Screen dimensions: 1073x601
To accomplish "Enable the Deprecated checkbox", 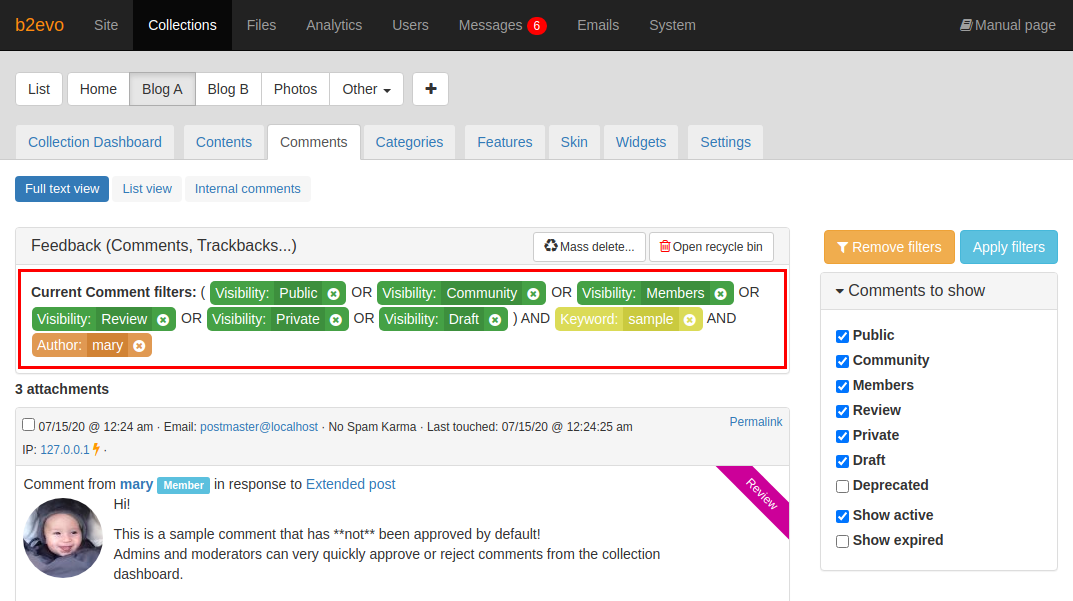I will [x=842, y=486].
